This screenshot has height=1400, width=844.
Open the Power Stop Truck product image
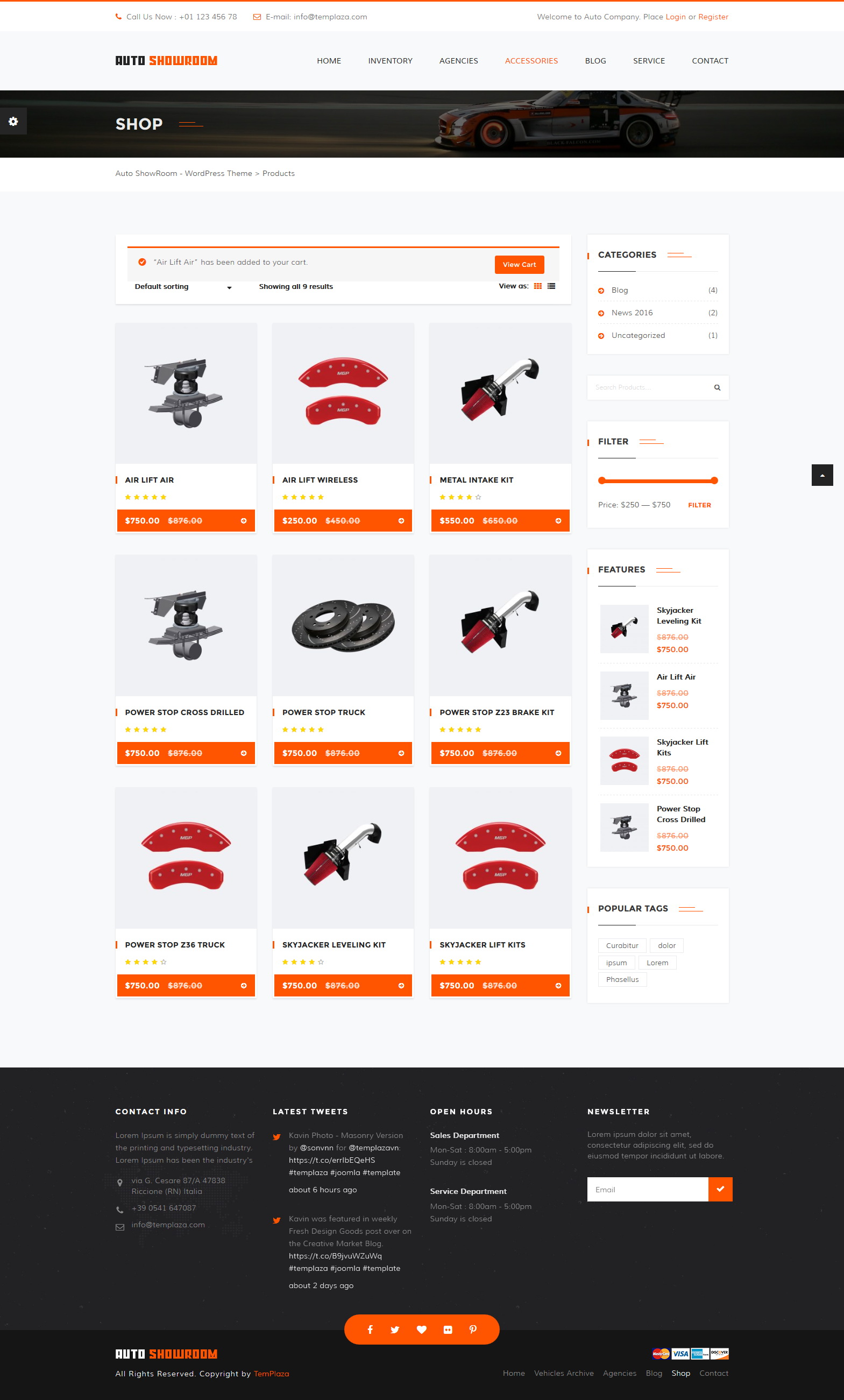click(x=343, y=626)
